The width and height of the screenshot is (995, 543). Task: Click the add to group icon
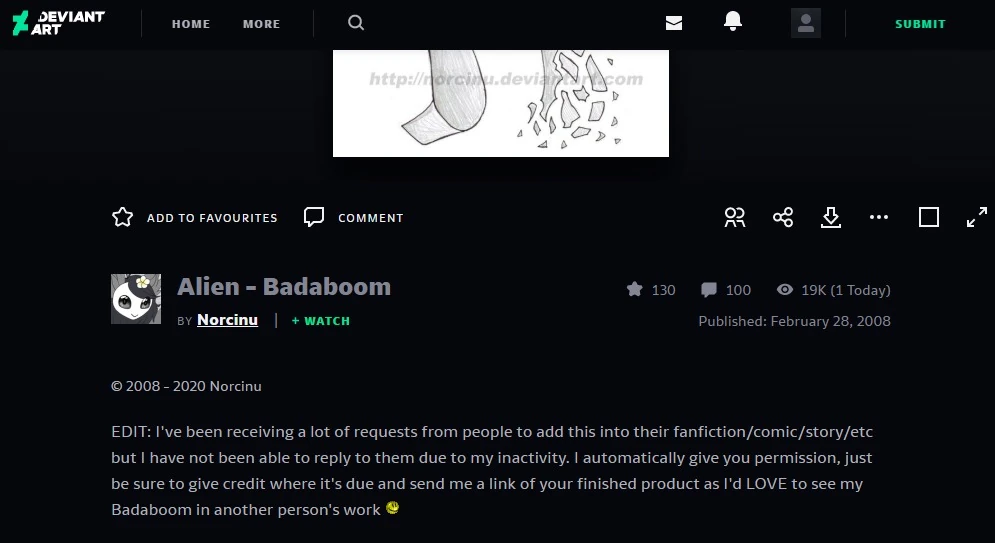[735, 217]
